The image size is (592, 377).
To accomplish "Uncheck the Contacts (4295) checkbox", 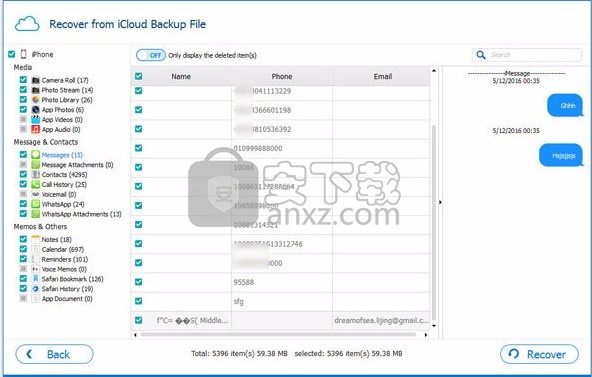I will click(23, 174).
